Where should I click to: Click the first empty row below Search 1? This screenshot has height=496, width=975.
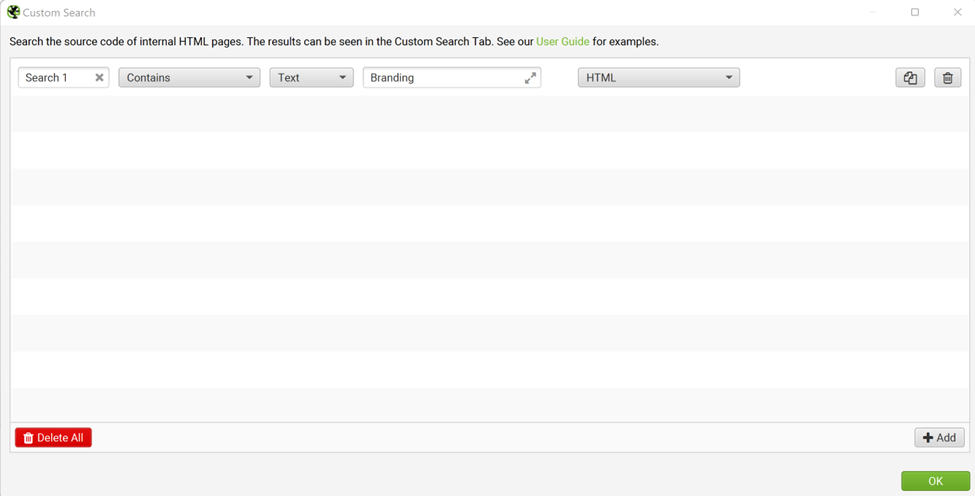[487, 114]
